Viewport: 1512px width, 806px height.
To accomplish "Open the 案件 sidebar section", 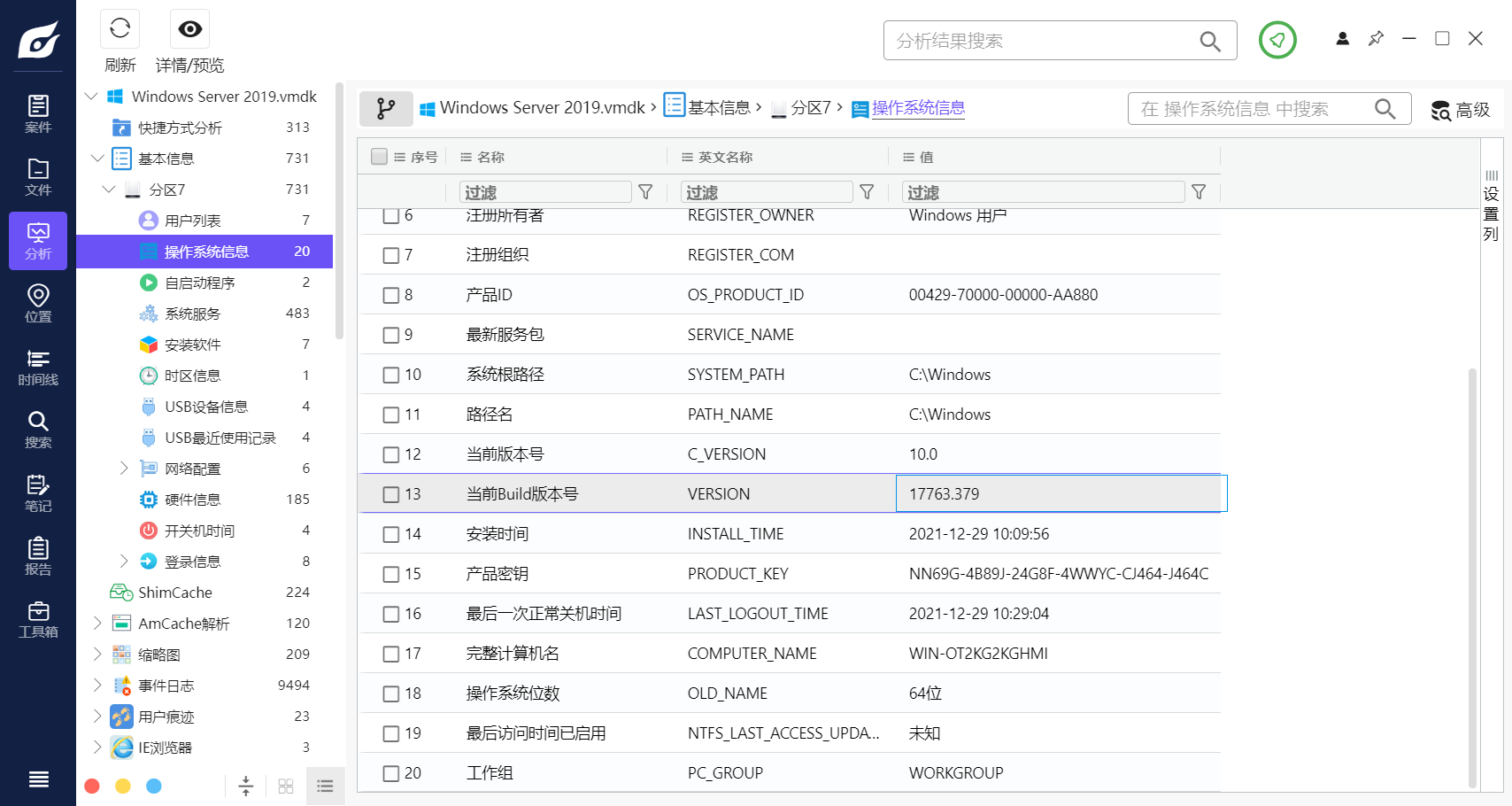I will click(x=38, y=114).
